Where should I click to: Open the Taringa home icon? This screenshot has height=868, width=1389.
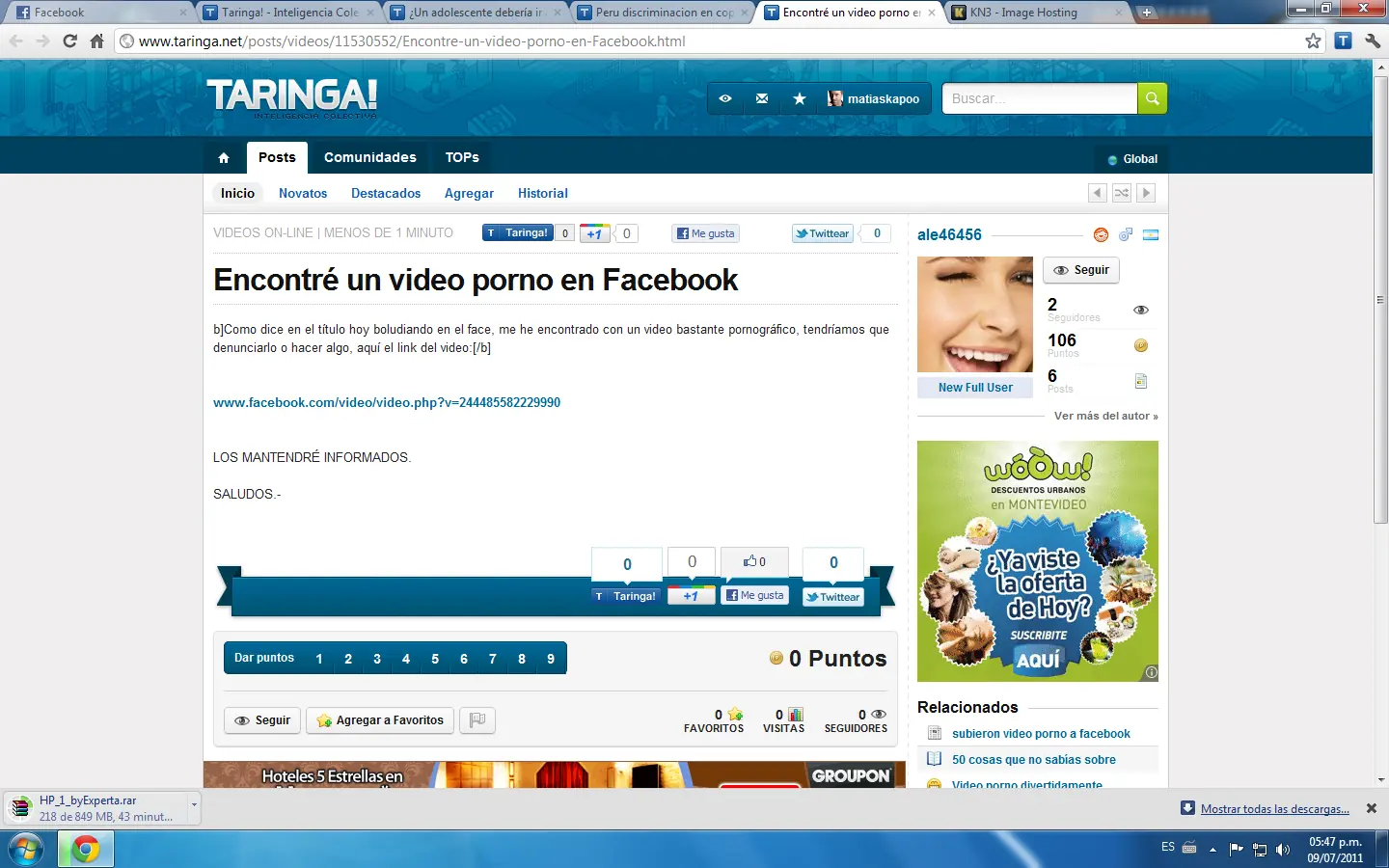click(224, 157)
